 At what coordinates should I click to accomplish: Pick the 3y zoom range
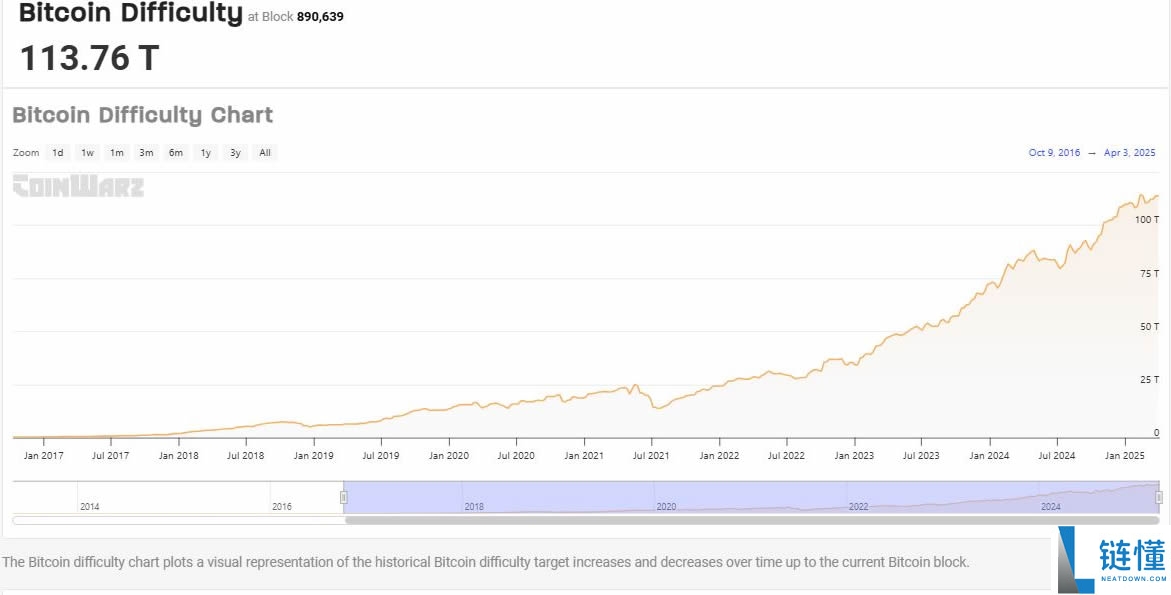pos(235,153)
